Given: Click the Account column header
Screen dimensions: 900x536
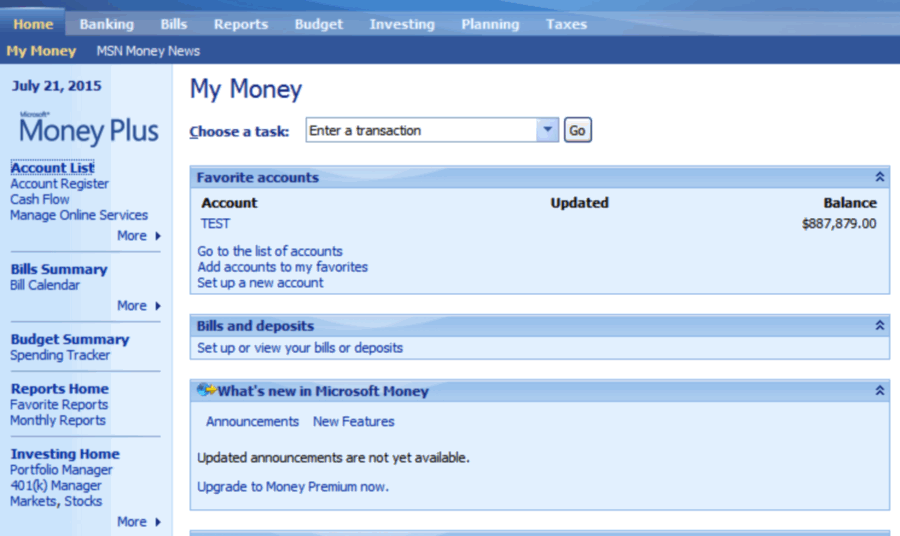Looking at the screenshot, I should 229,203.
